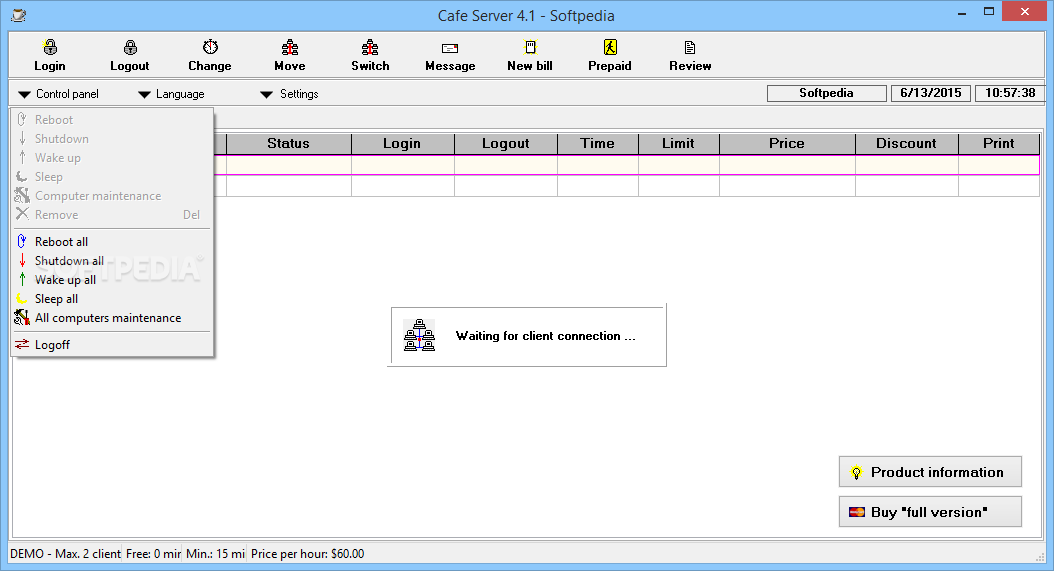1054x571 pixels.
Task: Choose Wake up all from menu
Action: point(112,279)
